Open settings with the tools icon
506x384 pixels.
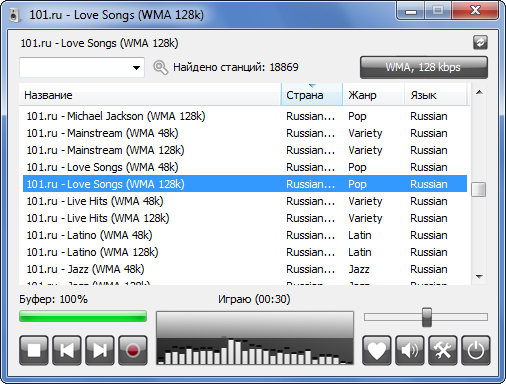443,350
